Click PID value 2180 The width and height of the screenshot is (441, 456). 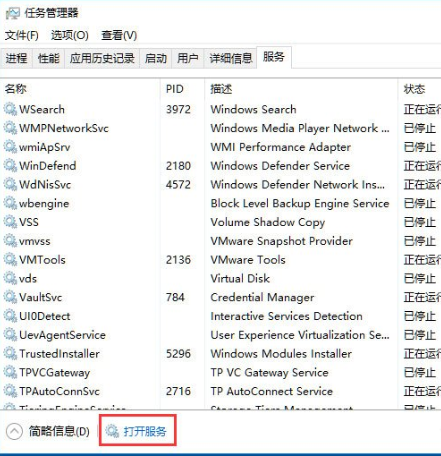[x=178, y=166]
